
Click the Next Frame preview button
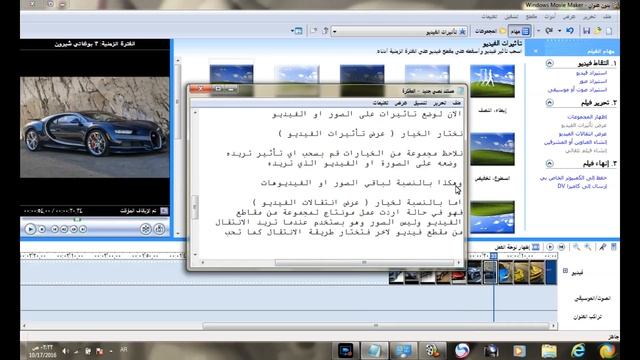click(x=73, y=229)
